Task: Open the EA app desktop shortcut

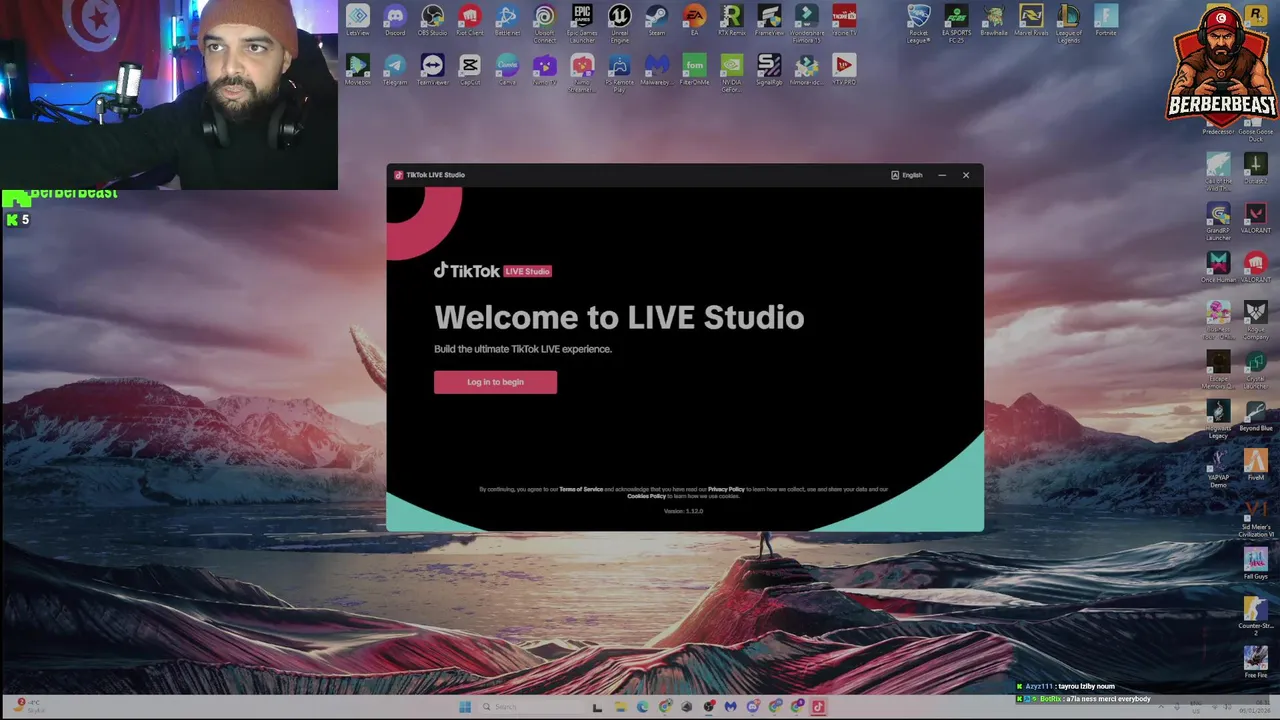Action: [694, 20]
